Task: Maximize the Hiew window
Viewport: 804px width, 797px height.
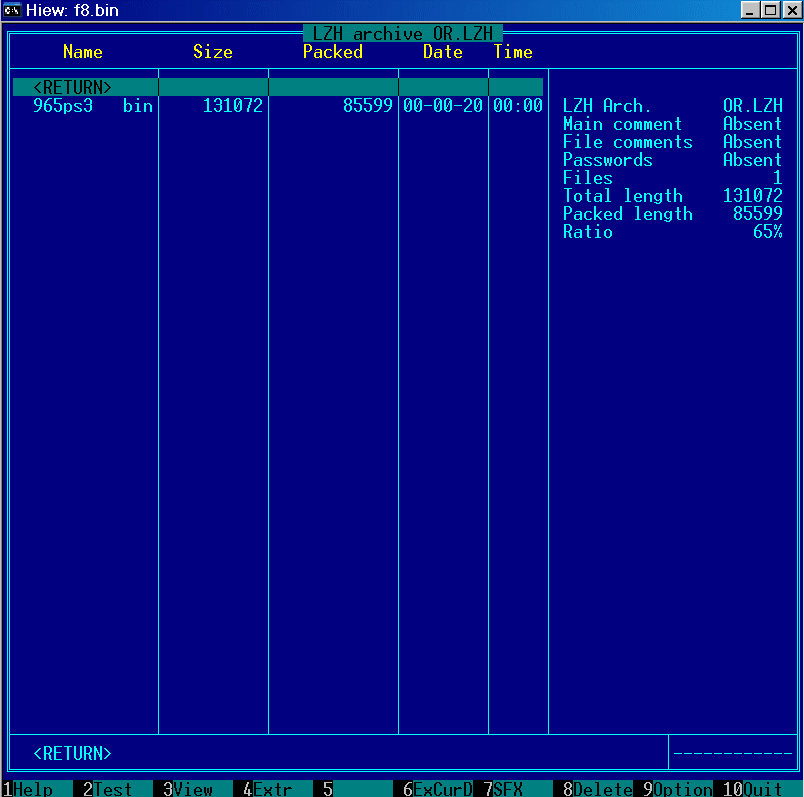Action: tap(769, 10)
